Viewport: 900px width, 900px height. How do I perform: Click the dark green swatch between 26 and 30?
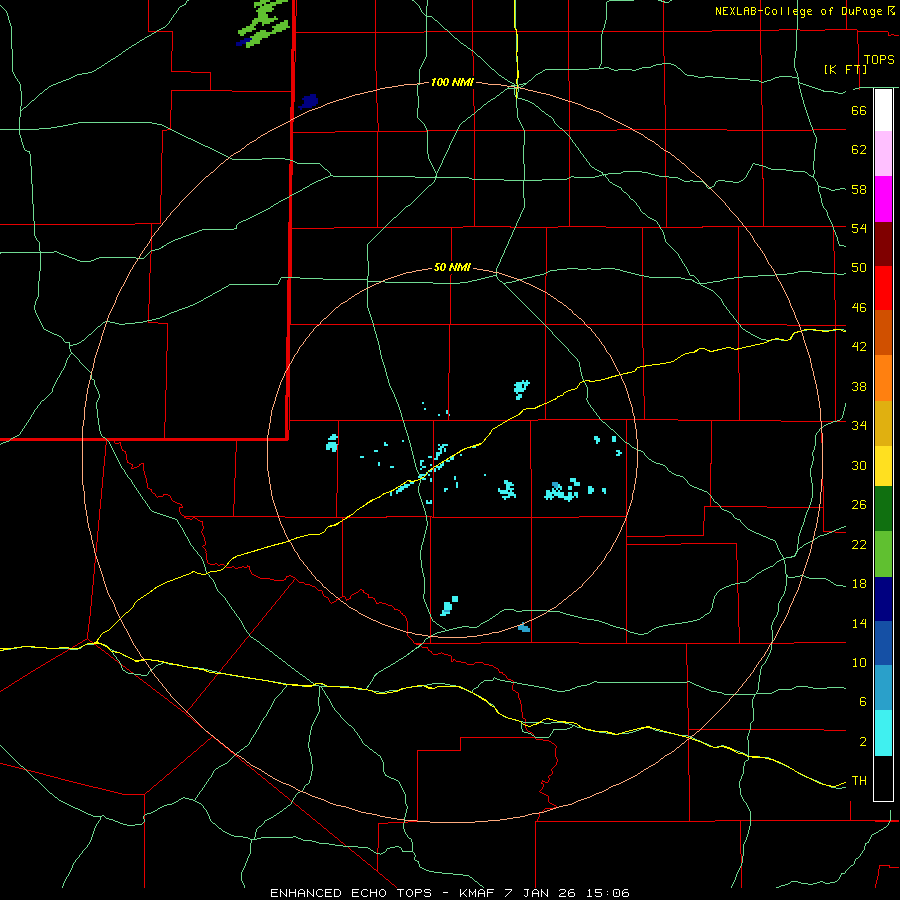pos(883,509)
